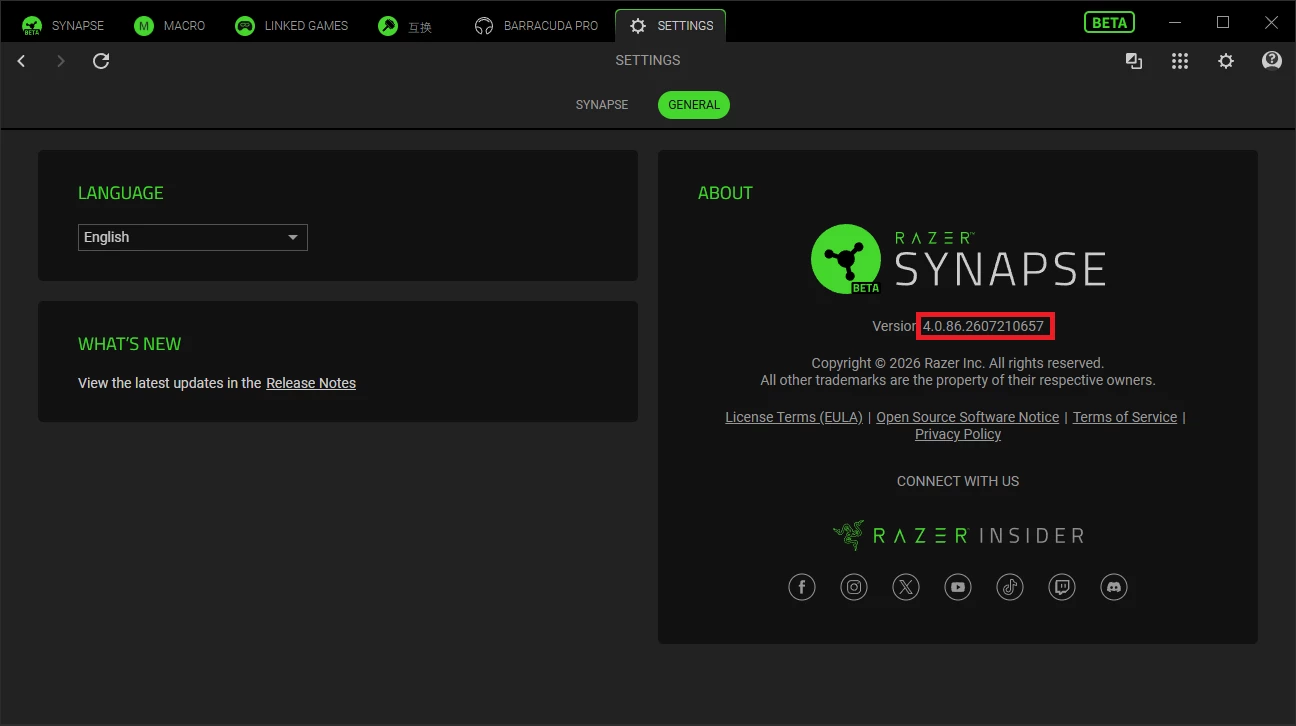Select the SETTINGS tab
The width and height of the screenshot is (1296, 726).
pos(670,26)
